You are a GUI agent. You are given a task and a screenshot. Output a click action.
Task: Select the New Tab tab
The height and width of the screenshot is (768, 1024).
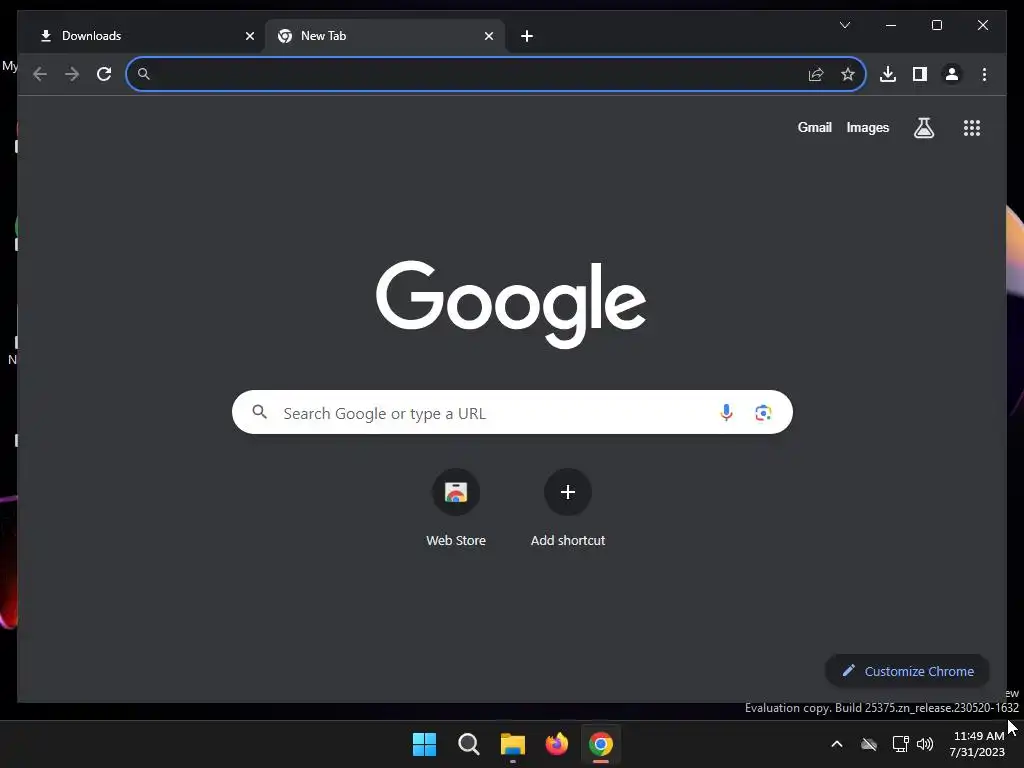(385, 37)
